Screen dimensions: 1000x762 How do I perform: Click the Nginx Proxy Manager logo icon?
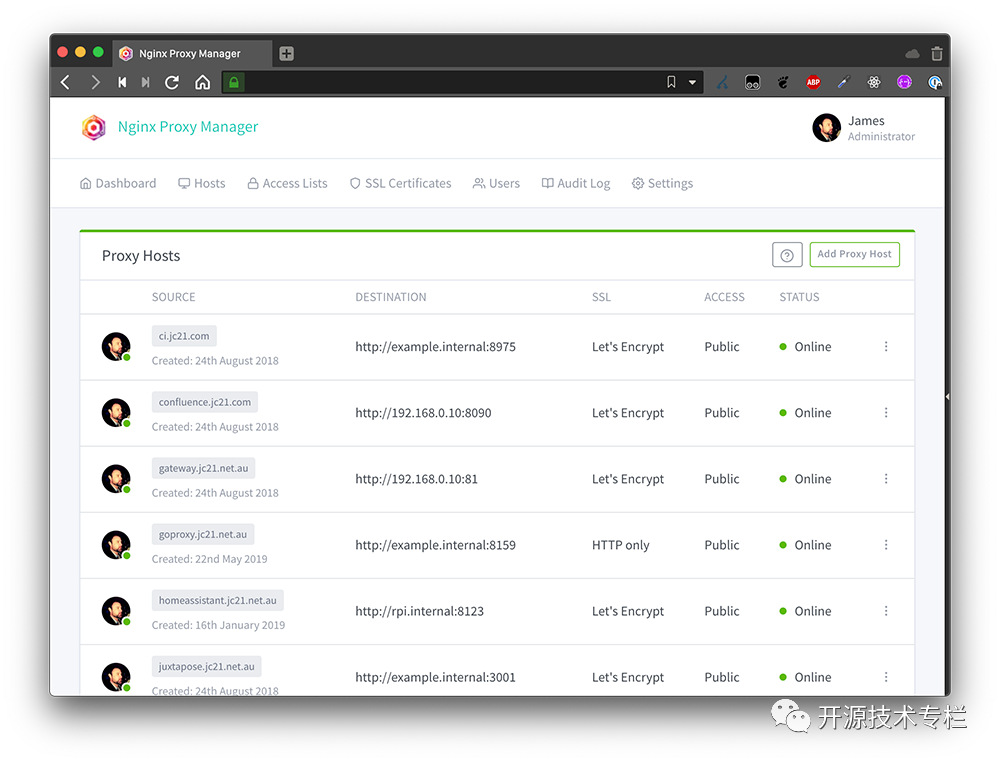tap(94, 127)
